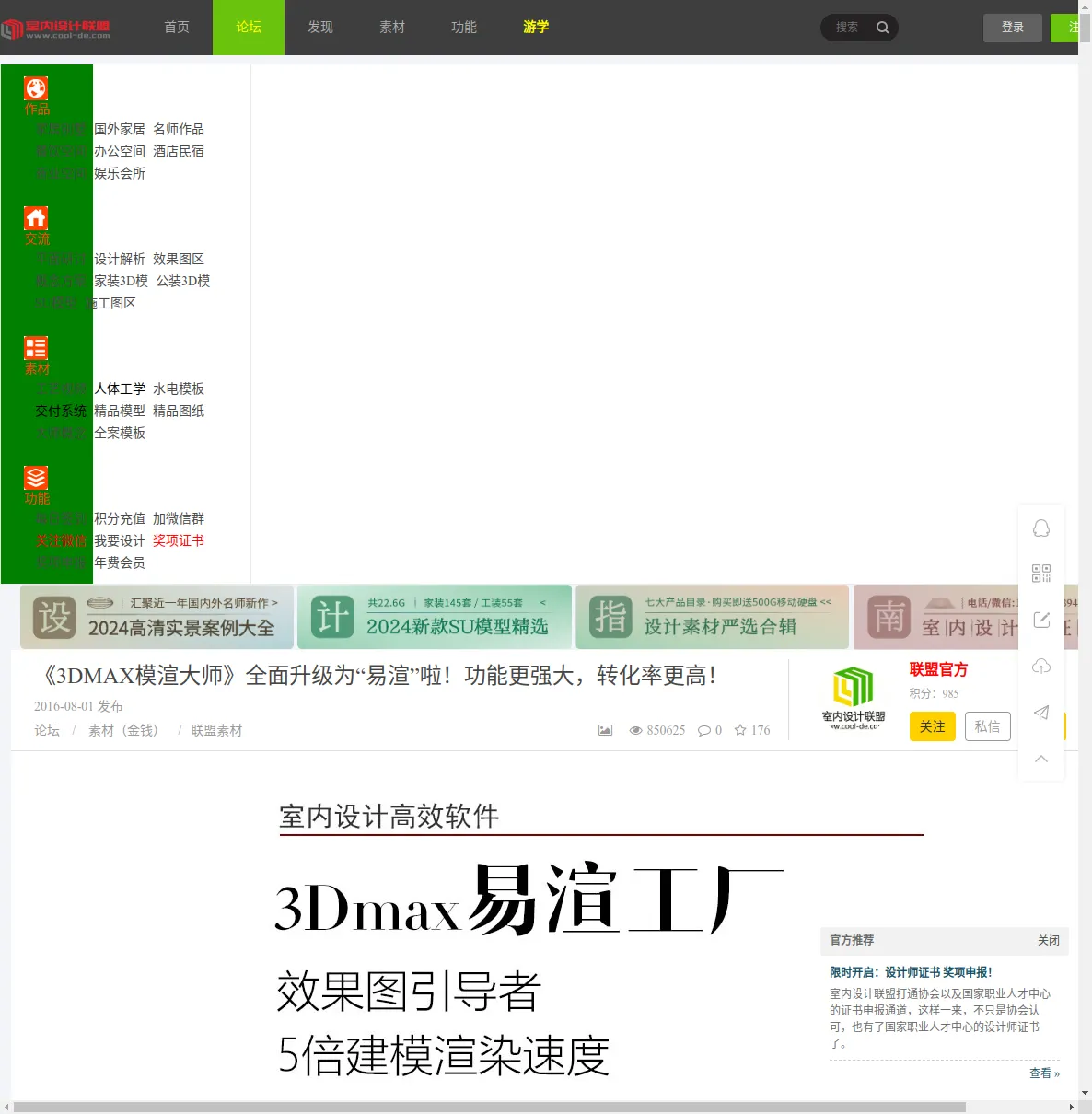Open the 娱乐会所 category link

tap(120, 173)
